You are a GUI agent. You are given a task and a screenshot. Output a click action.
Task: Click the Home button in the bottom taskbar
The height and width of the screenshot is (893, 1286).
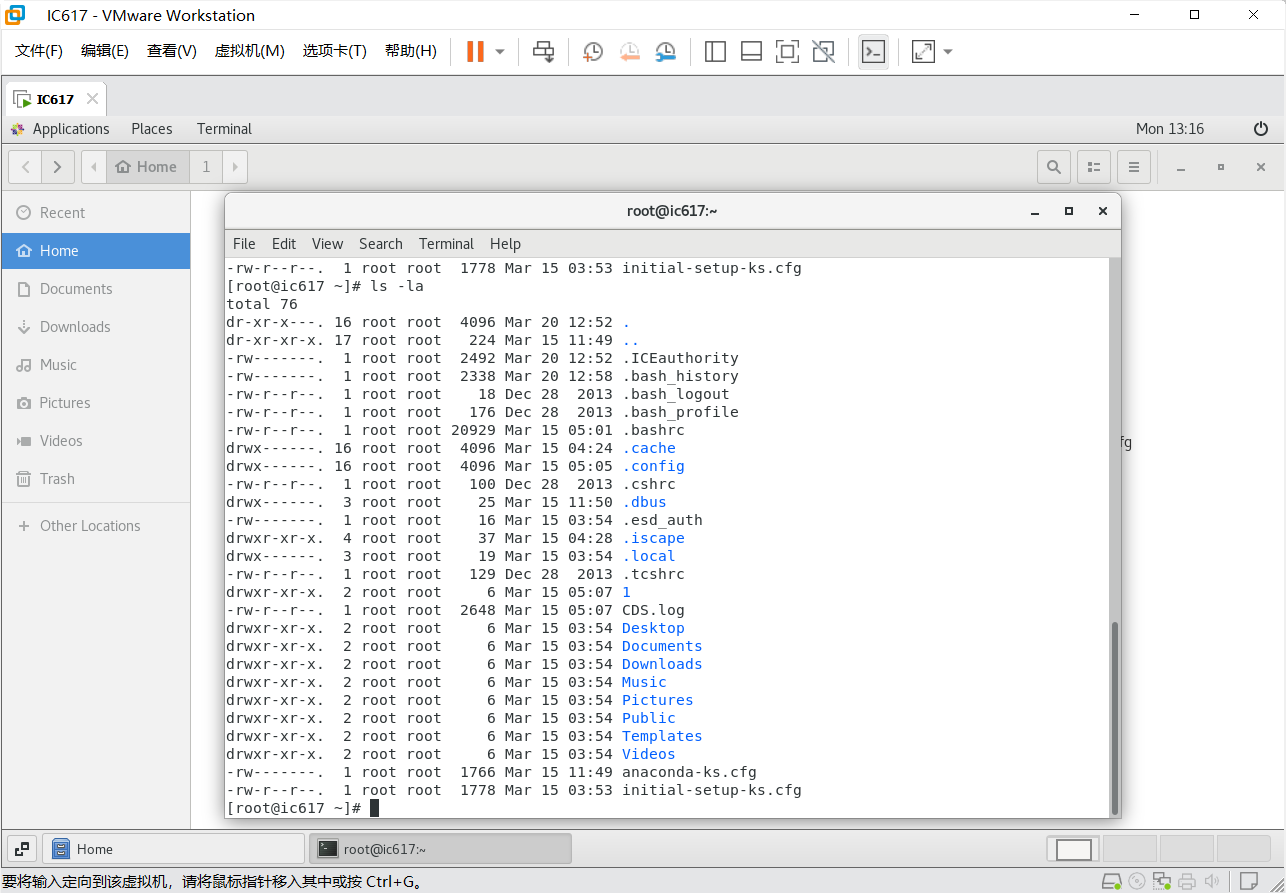click(173, 849)
